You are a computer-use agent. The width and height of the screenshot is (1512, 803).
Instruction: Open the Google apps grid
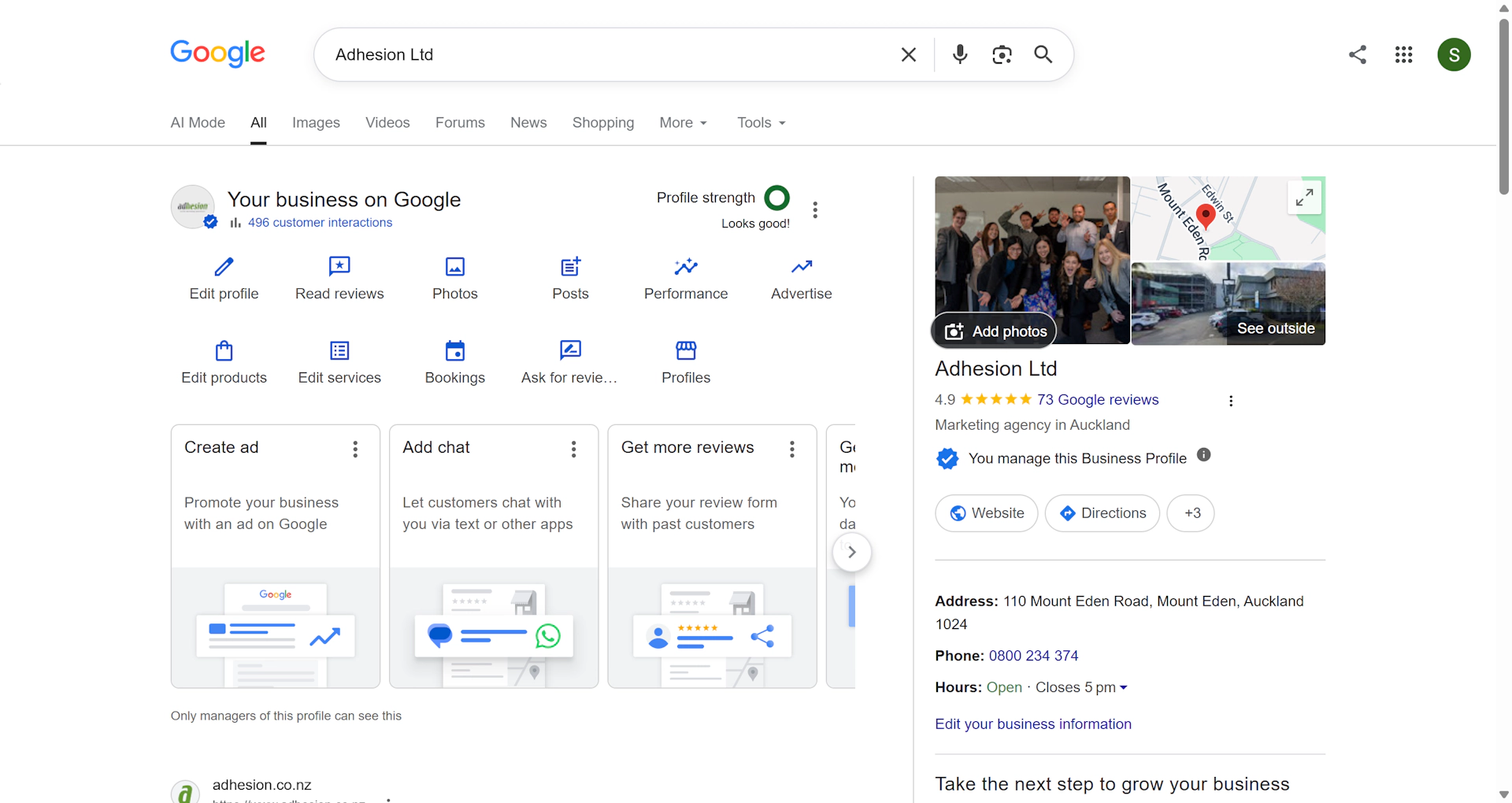1403,54
